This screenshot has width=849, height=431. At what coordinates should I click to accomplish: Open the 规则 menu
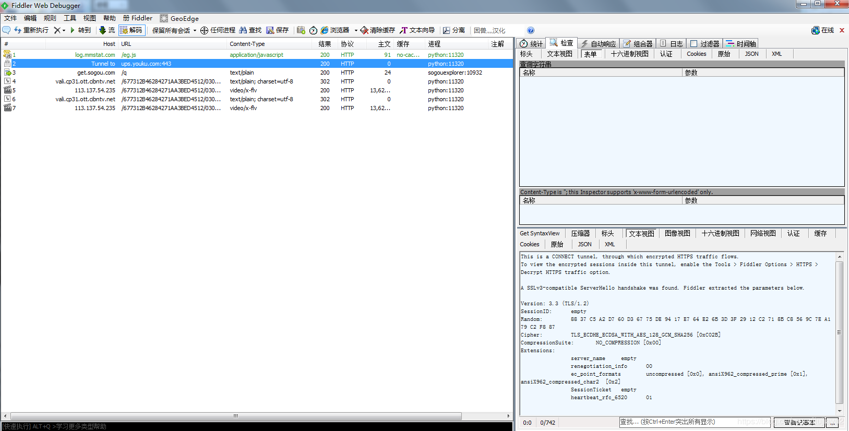tap(50, 18)
